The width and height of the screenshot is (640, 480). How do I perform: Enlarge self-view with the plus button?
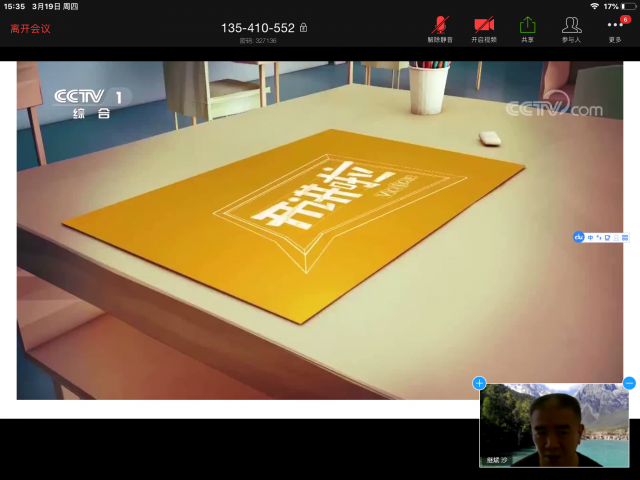pos(479,383)
